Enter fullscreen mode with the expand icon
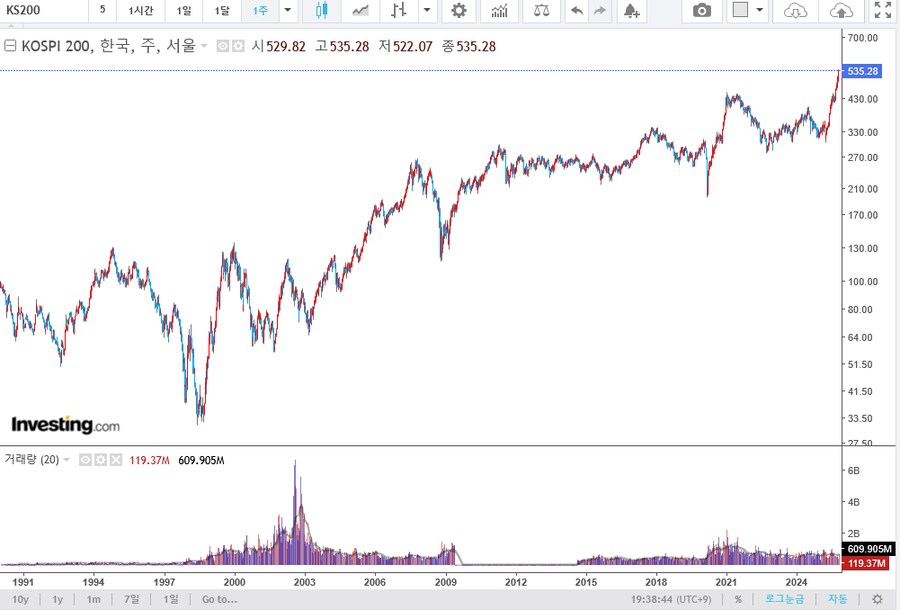Viewport: 900px width, 610px height. pos(882,10)
